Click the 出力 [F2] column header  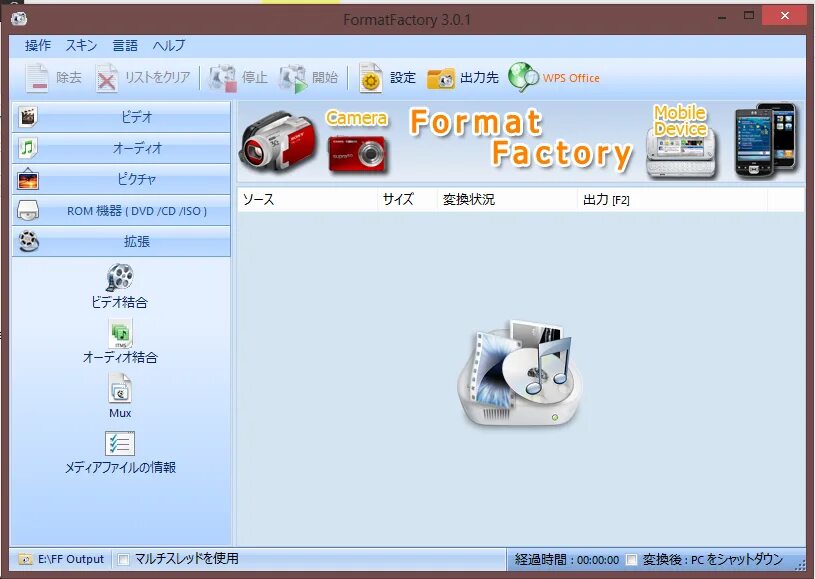coord(673,200)
